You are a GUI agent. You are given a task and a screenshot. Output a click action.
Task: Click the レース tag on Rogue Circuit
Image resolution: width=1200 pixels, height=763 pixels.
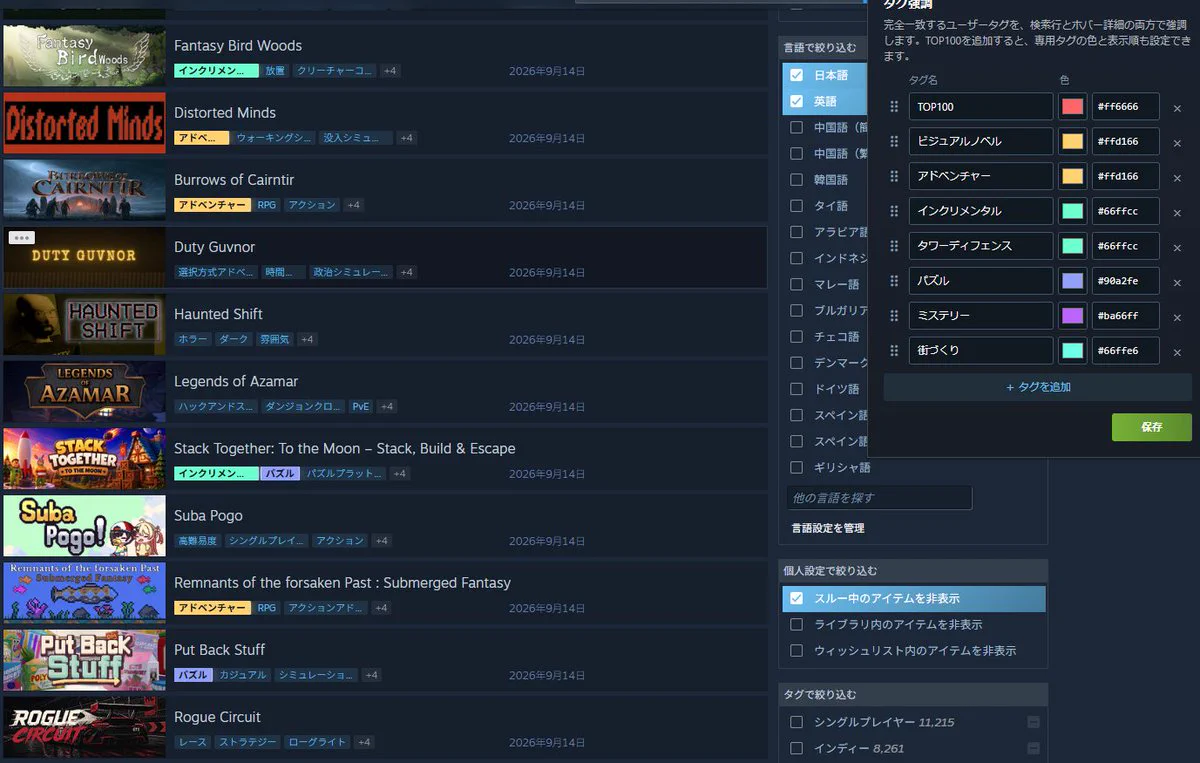pos(192,743)
